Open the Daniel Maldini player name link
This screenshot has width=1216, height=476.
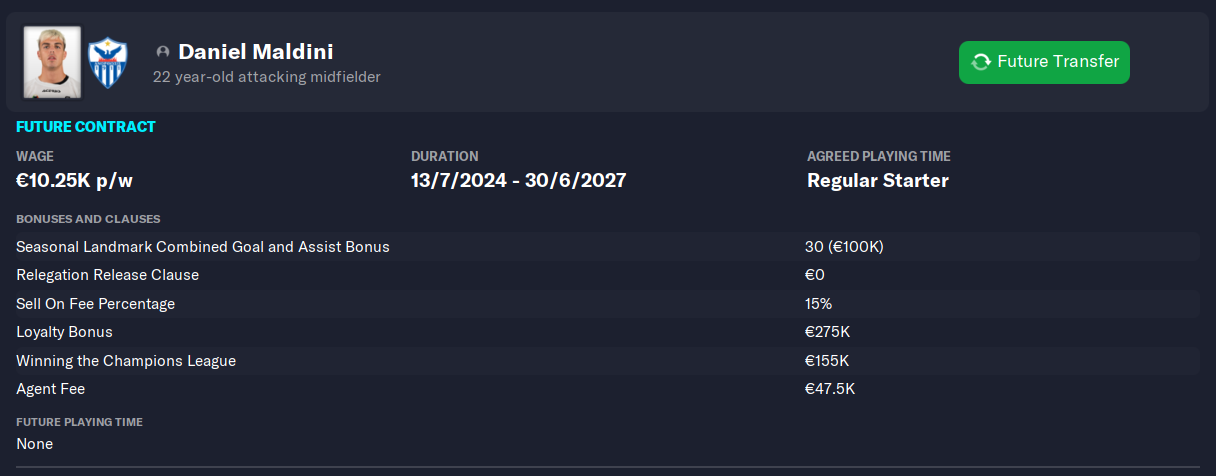click(x=256, y=52)
